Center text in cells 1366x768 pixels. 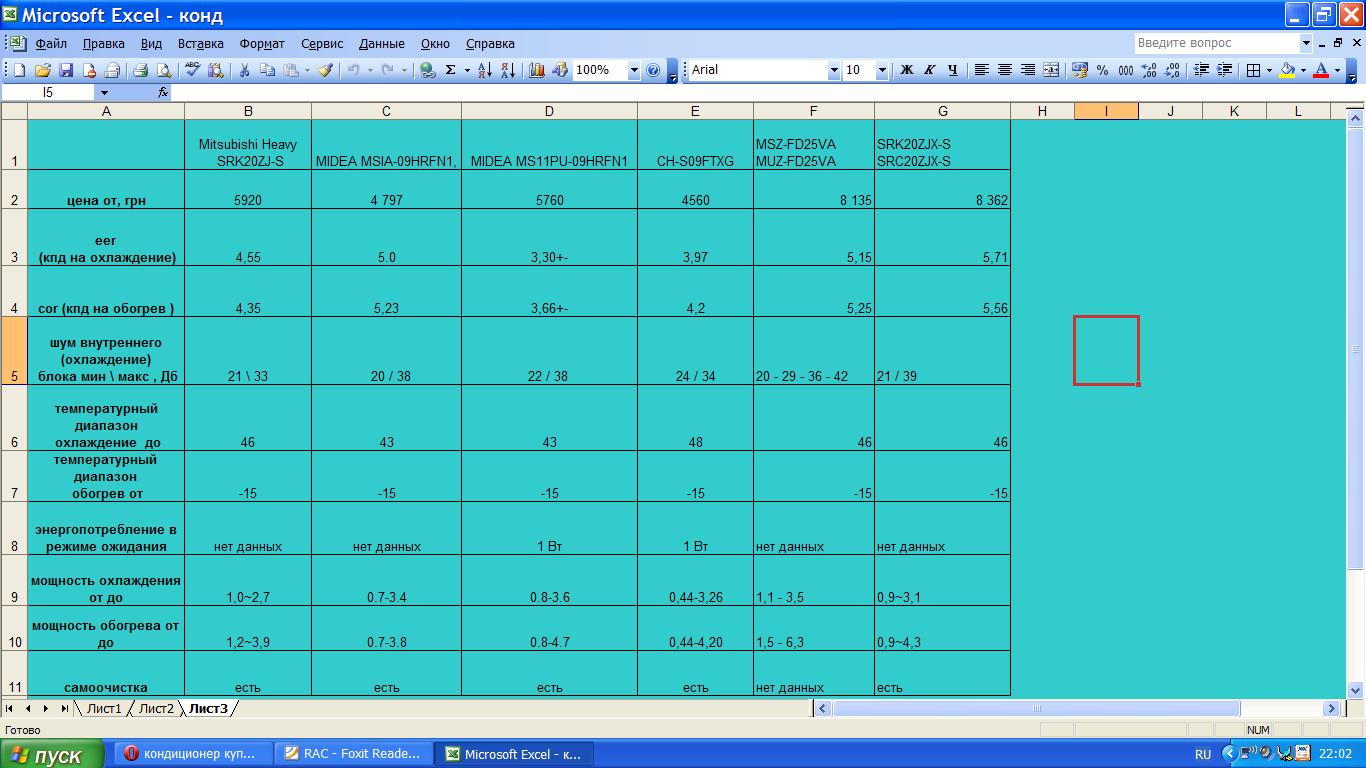pos(1005,70)
